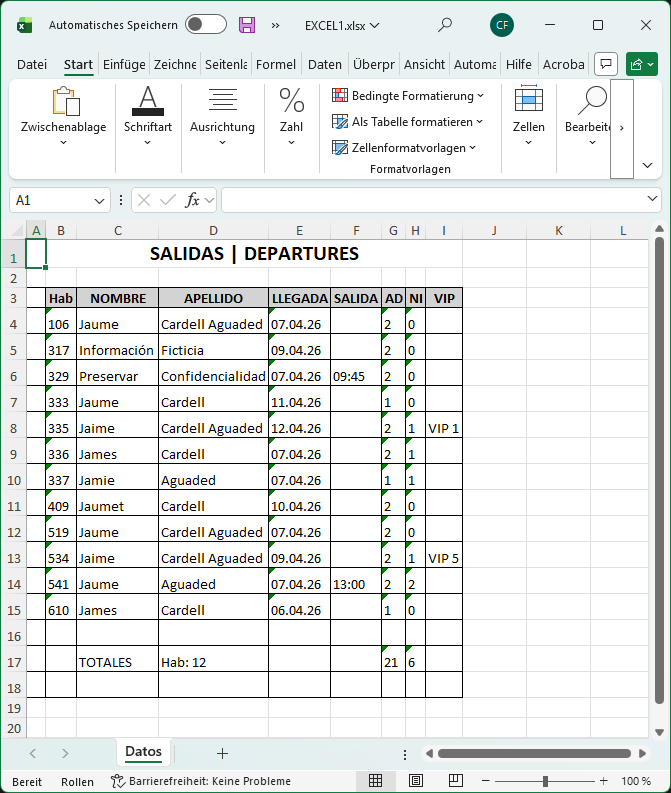This screenshot has height=793, width=671.
Task: Select Normal view in status bar
Action: coord(375,781)
